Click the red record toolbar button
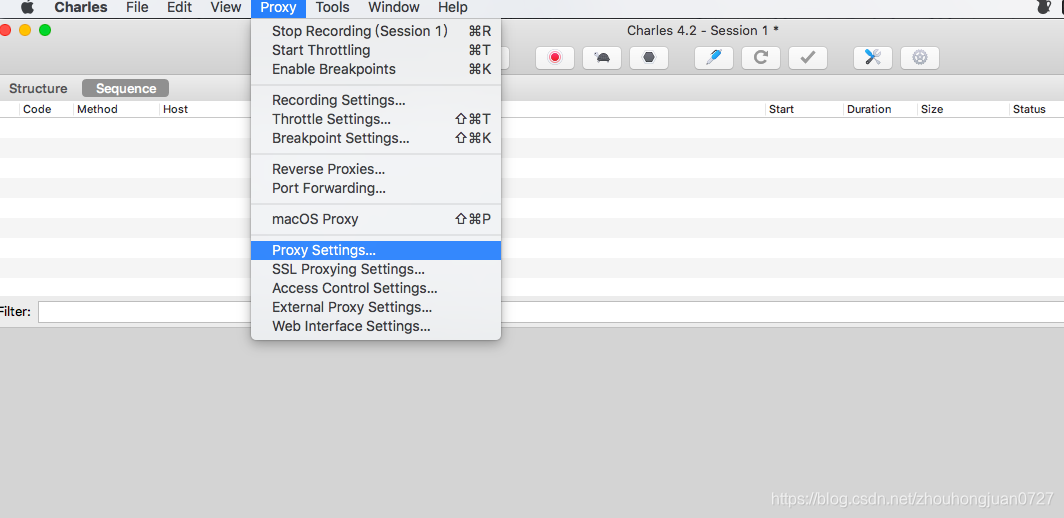The image size is (1064, 518). (x=554, y=58)
